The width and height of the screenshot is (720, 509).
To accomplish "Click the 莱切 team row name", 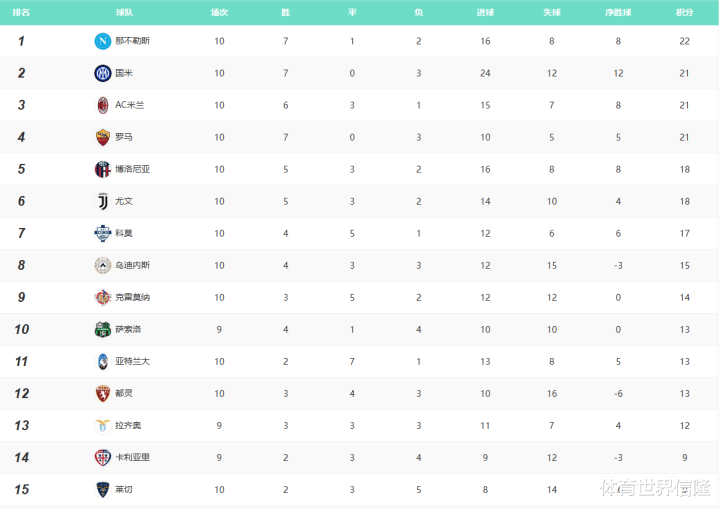I will click(124, 489).
